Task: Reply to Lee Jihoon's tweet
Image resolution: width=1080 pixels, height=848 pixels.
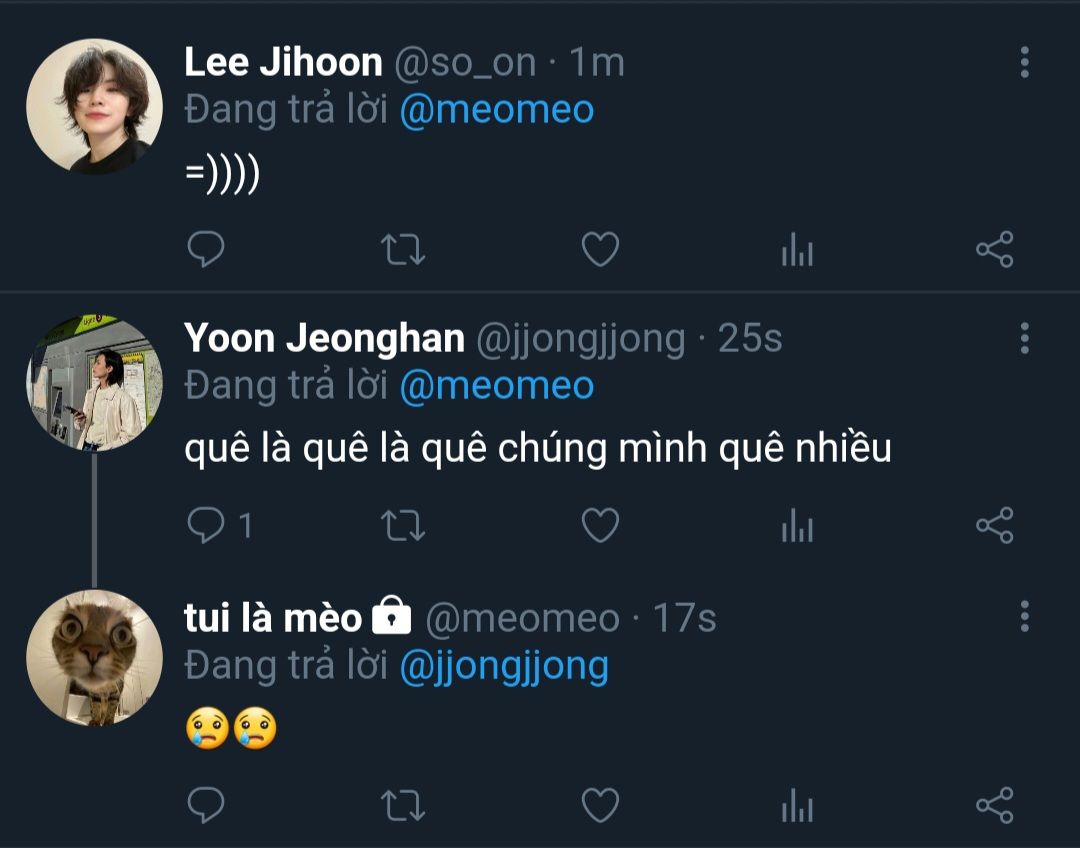Action: tap(206, 249)
